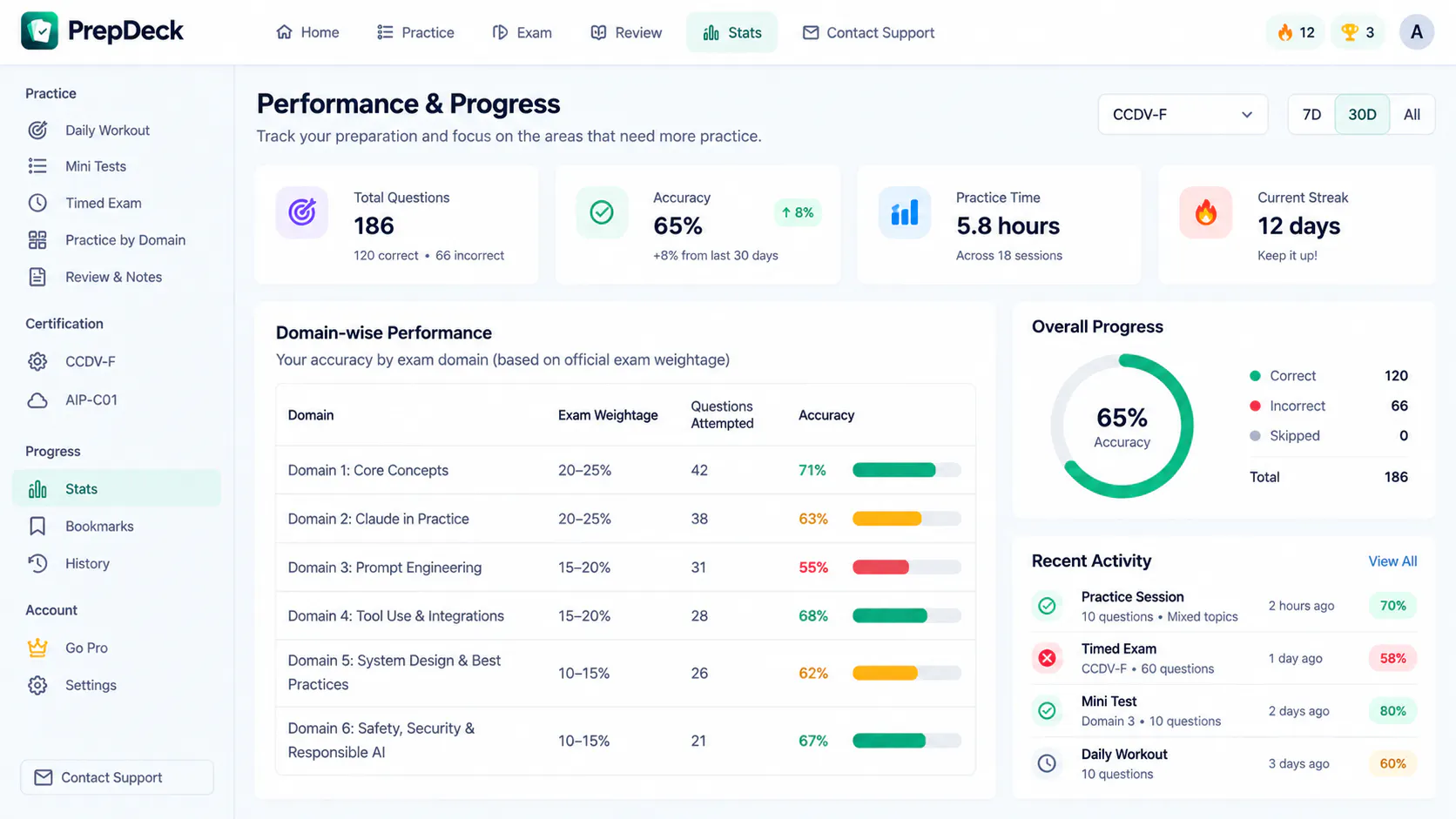Click the Review & Notes document icon
Image resolution: width=1456 pixels, height=819 pixels.
pyautogui.click(x=37, y=277)
